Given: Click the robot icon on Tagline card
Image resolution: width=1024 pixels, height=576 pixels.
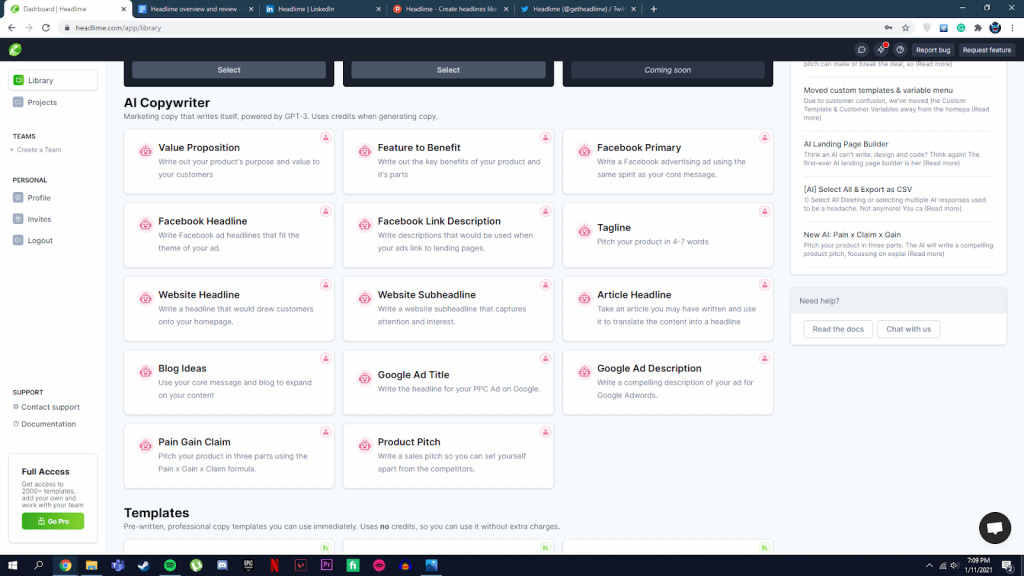Looking at the screenshot, I should click(584, 231).
